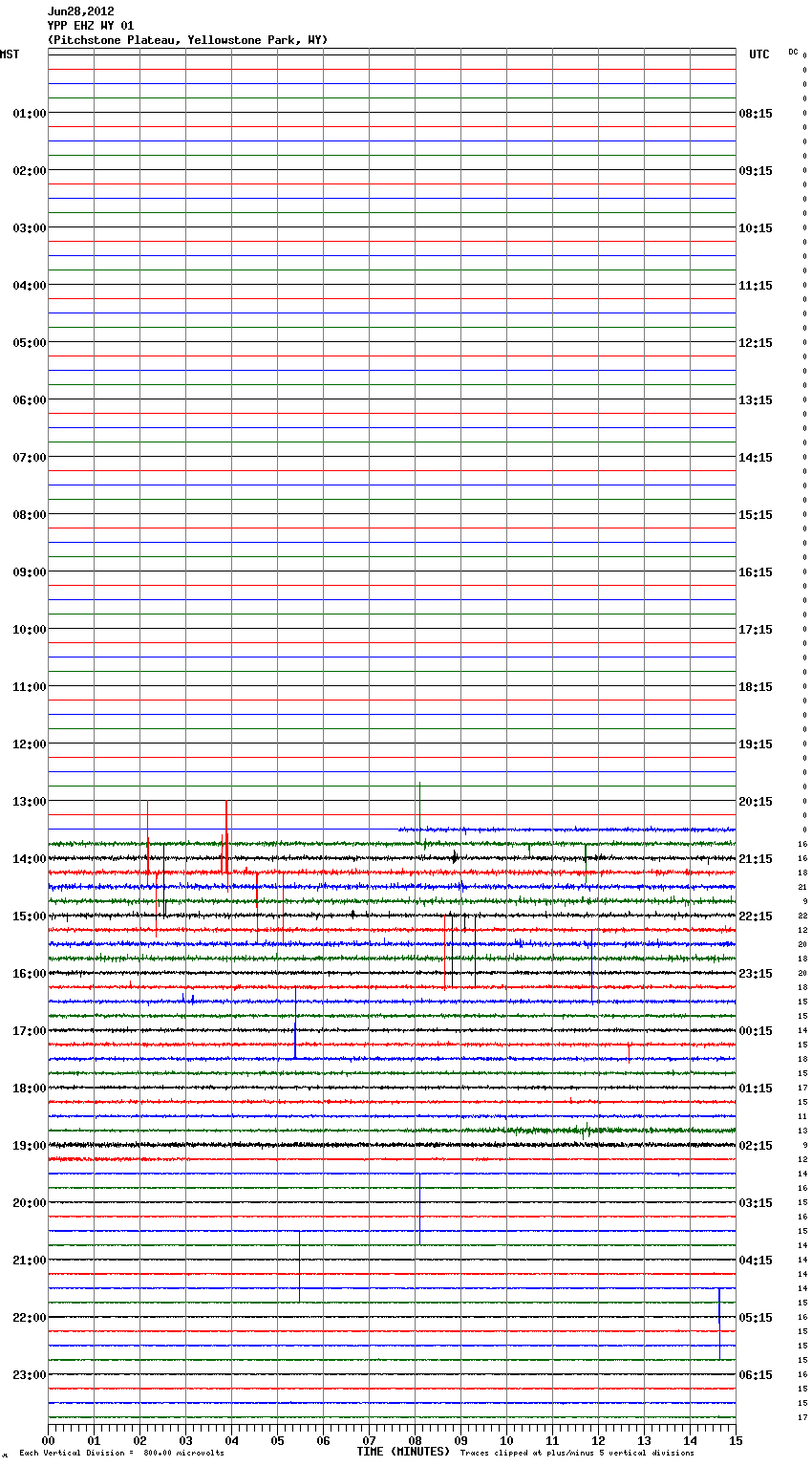The height and width of the screenshot is (1466, 812).
Task: Click the bottom minute-axis tick label '11'
Action: (x=552, y=1440)
